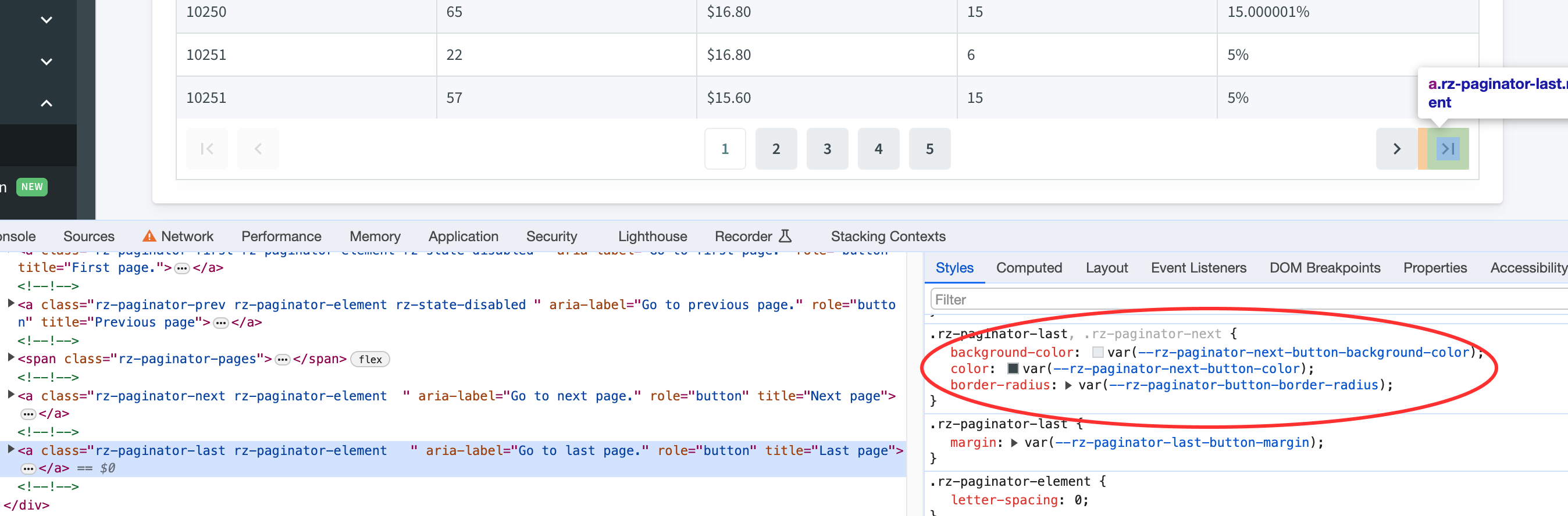
Task: Click the letter-spacing property name
Action: pyautogui.click(x=1004, y=500)
